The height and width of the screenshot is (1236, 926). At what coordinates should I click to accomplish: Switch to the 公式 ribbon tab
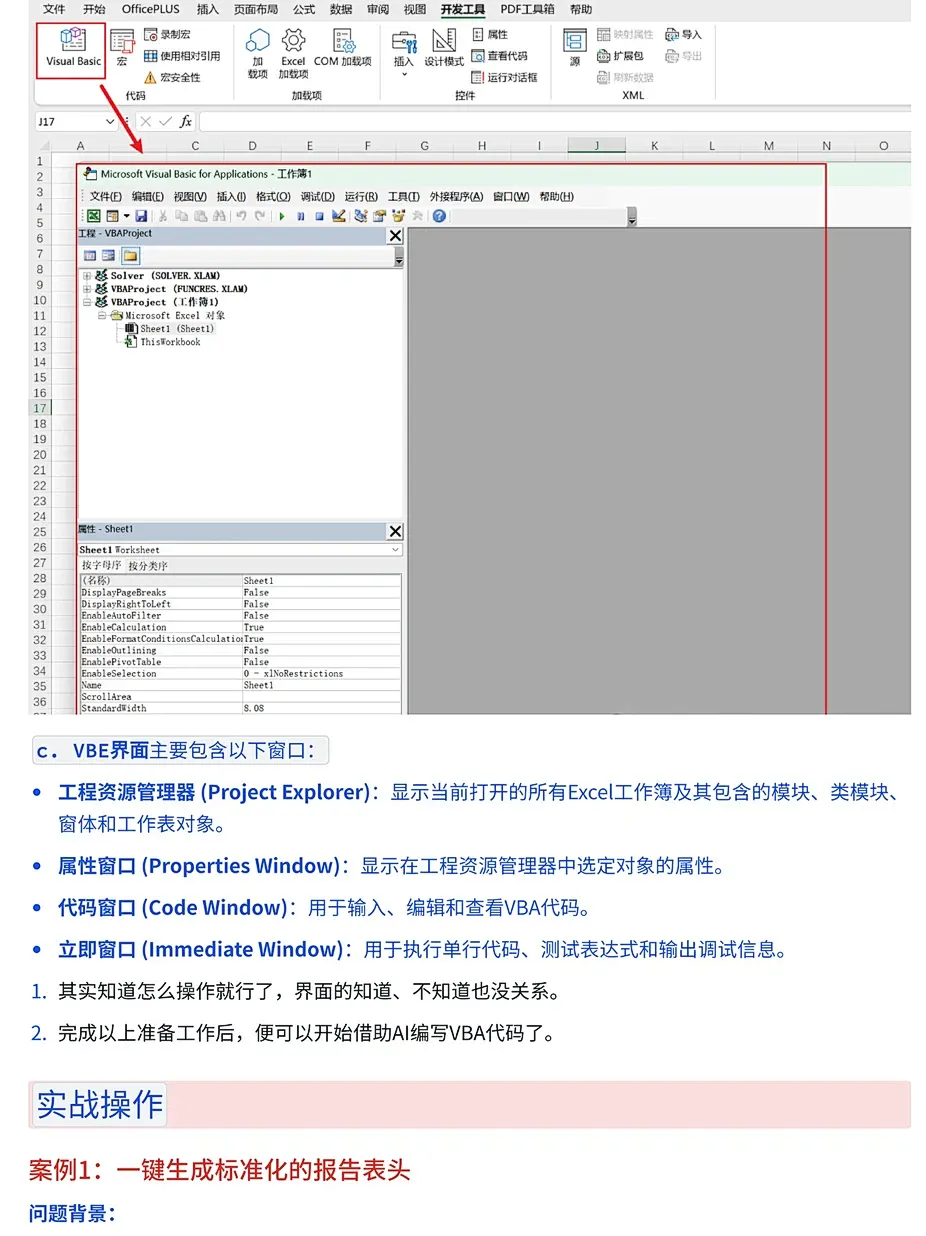304,9
